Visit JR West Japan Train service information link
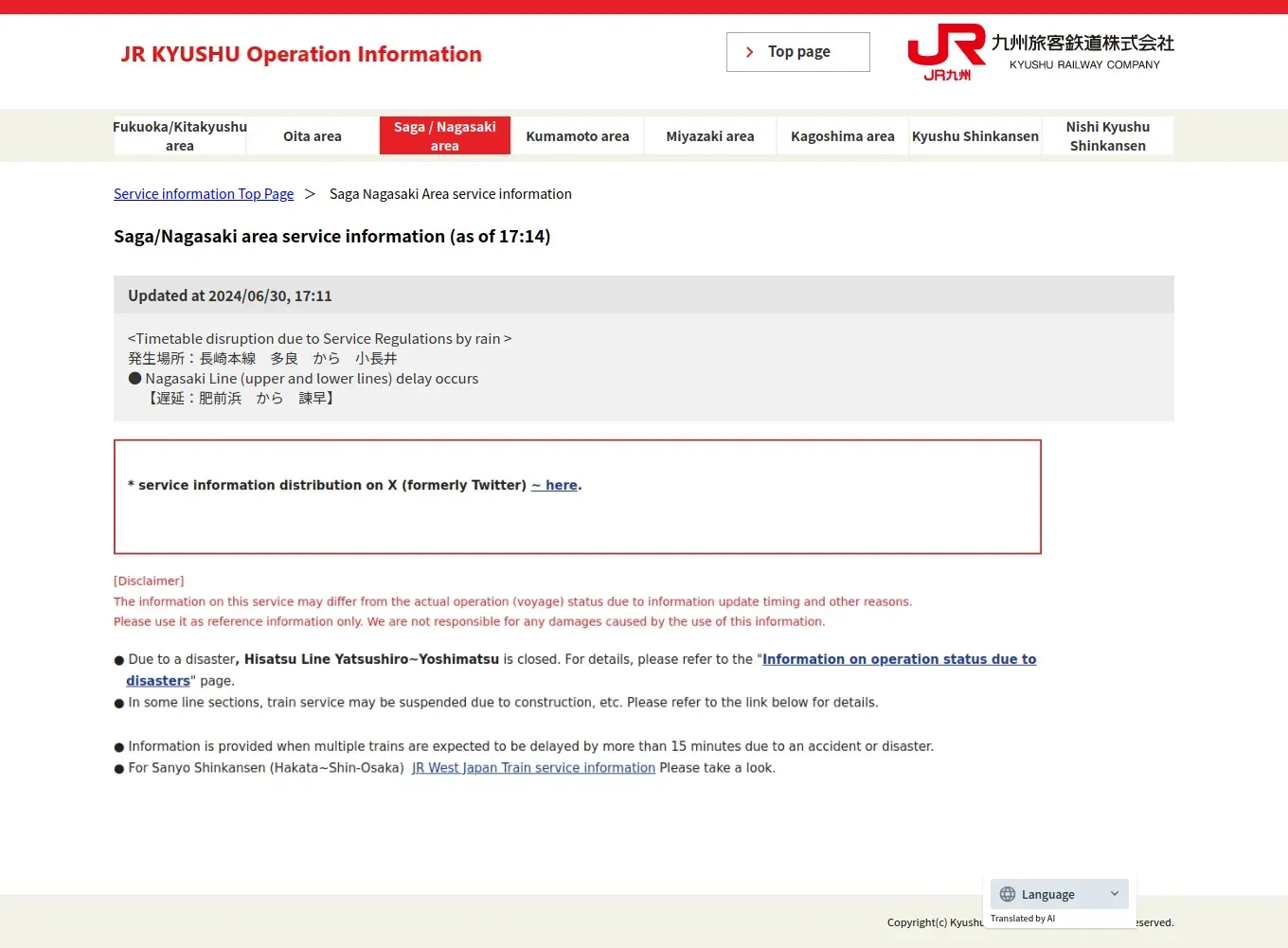 pyautogui.click(x=533, y=768)
